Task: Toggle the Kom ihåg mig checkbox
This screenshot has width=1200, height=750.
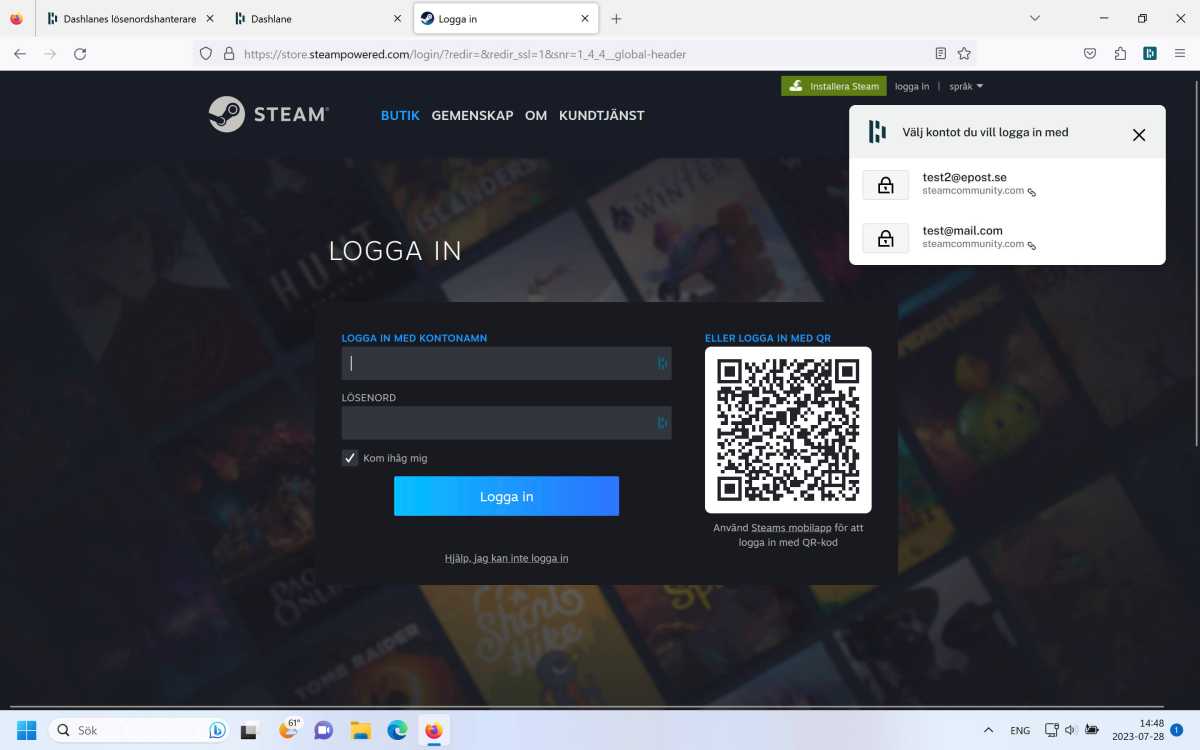Action: click(x=350, y=458)
